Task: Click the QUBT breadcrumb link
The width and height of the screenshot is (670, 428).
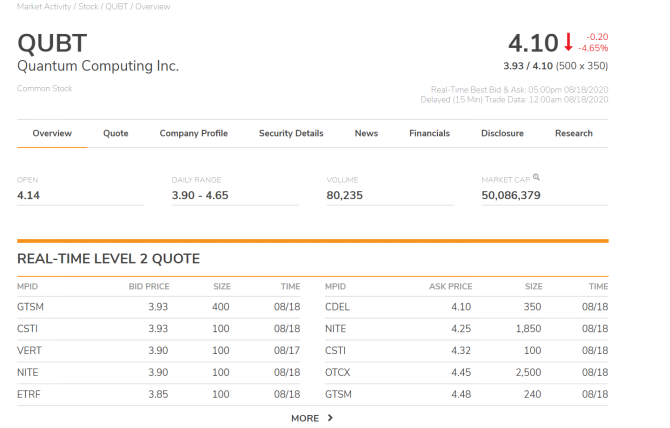Action: tap(116, 6)
